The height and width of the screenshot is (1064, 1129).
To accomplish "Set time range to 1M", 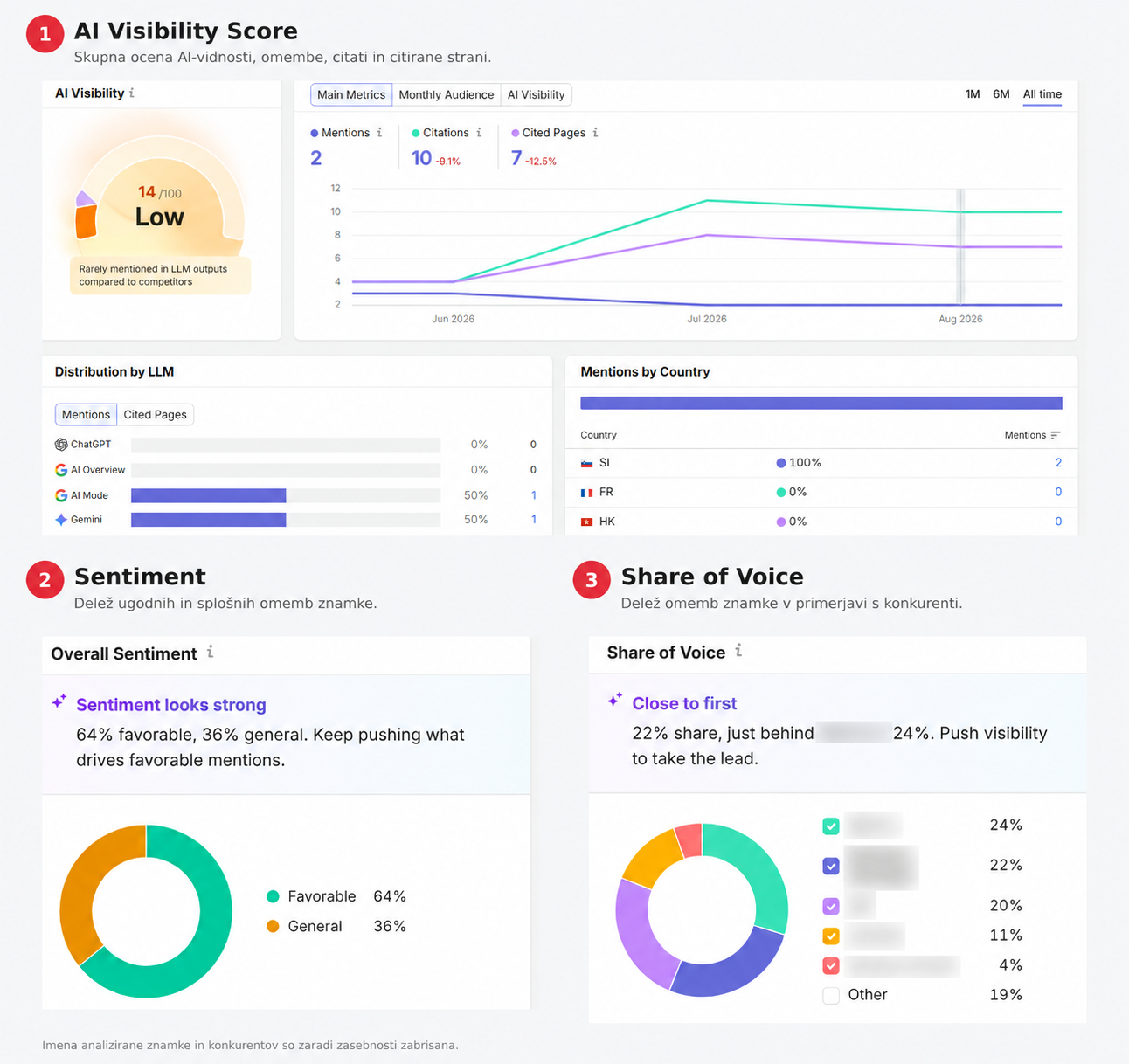I will coord(973,94).
